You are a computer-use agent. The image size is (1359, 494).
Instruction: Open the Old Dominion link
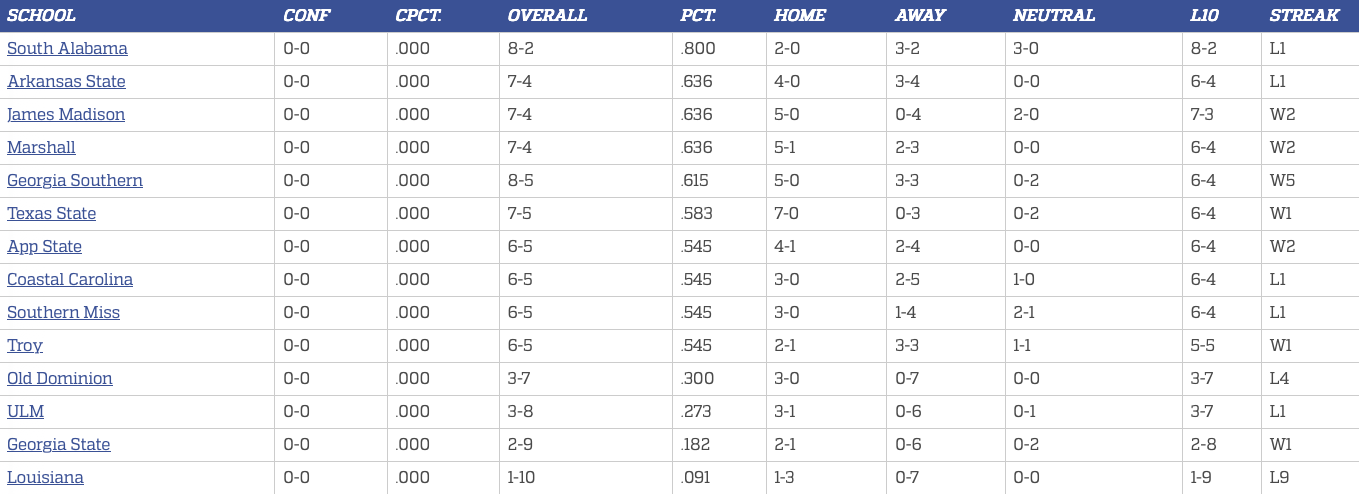(x=60, y=379)
